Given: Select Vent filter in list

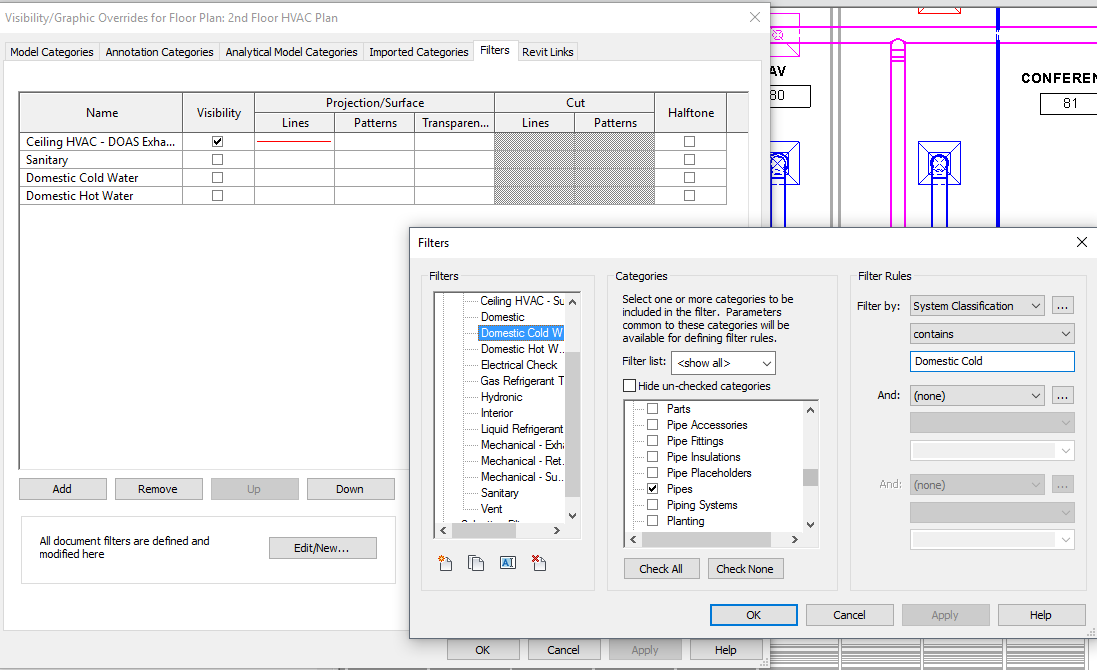Looking at the screenshot, I should tap(492, 509).
